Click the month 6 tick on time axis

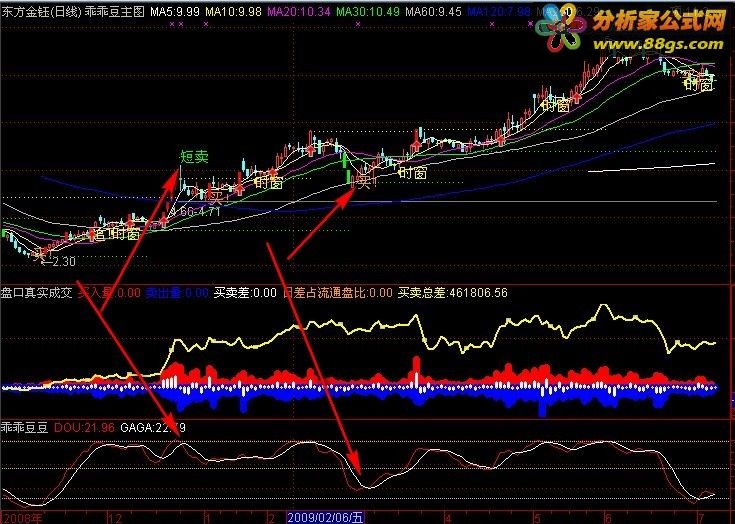click(x=608, y=518)
